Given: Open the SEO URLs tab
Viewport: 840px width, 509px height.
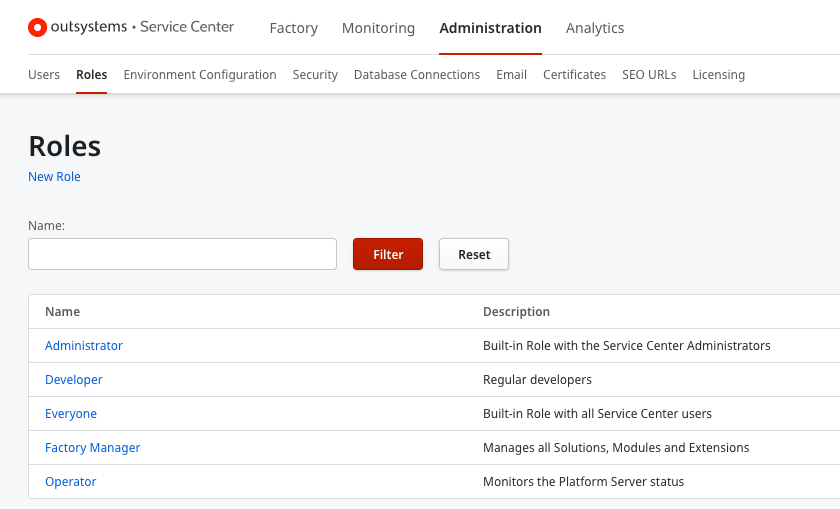Looking at the screenshot, I should click(649, 75).
